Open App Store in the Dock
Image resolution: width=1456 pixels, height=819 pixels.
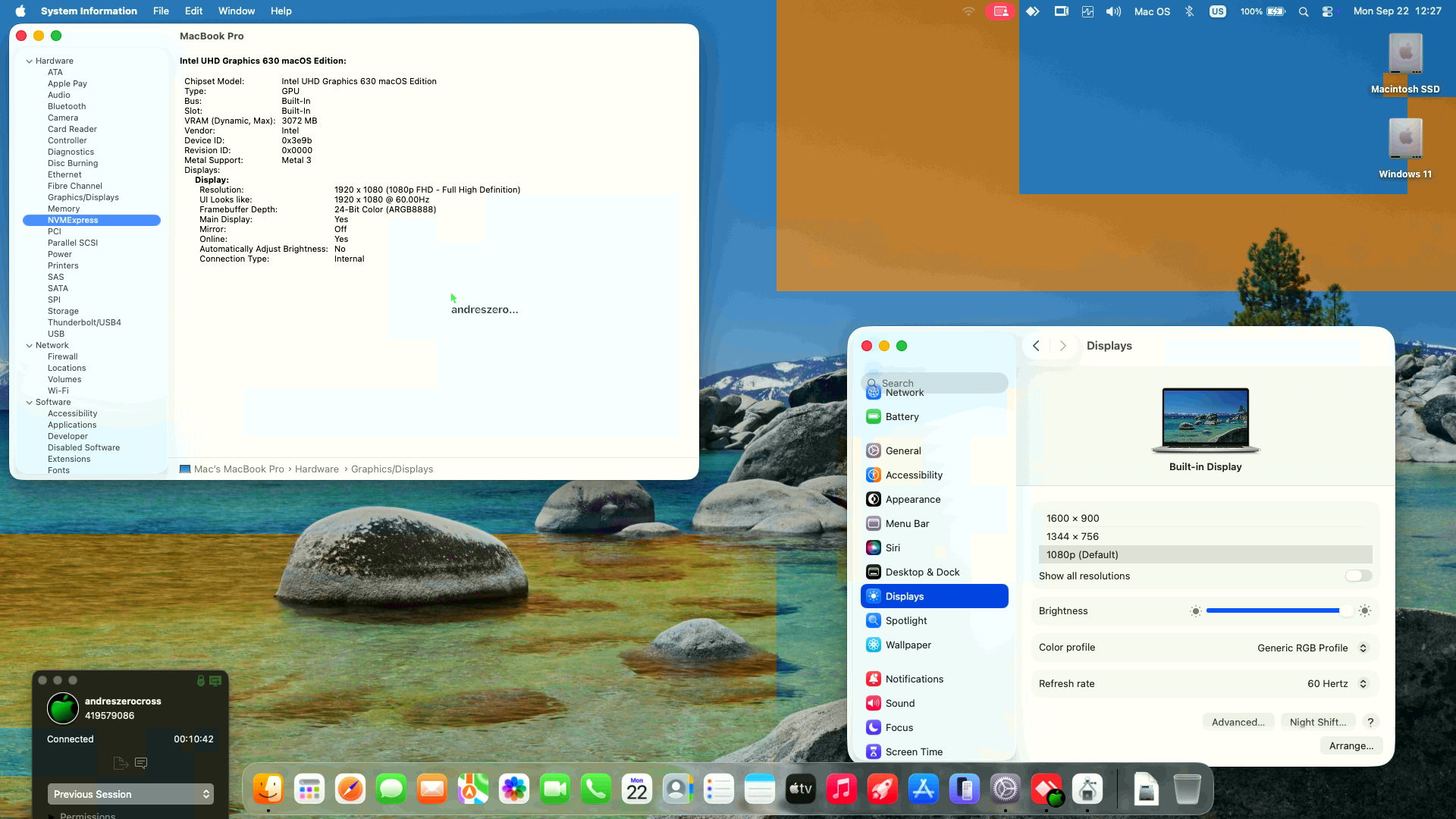[x=924, y=789]
